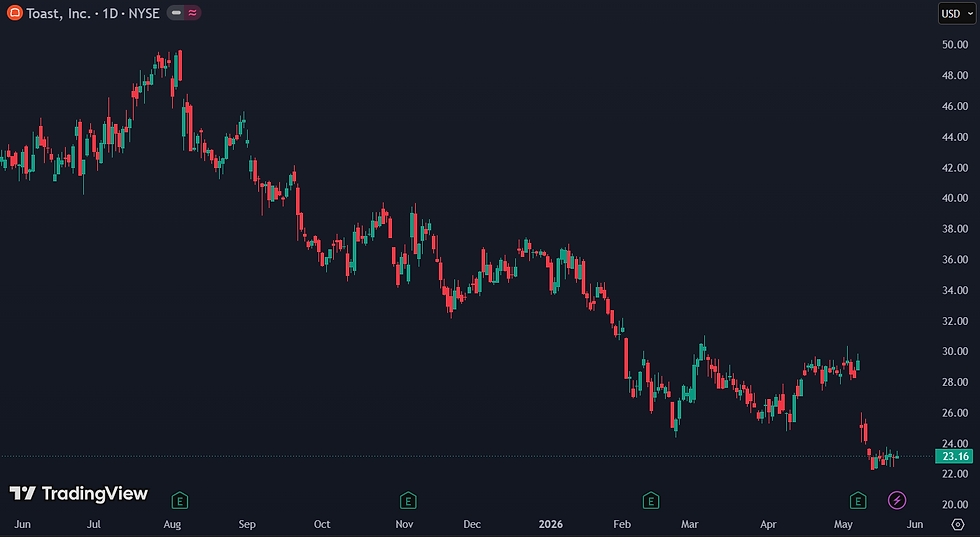The height and width of the screenshot is (537, 980).
Task: Click the Sep label on time axis
Action: (x=247, y=524)
